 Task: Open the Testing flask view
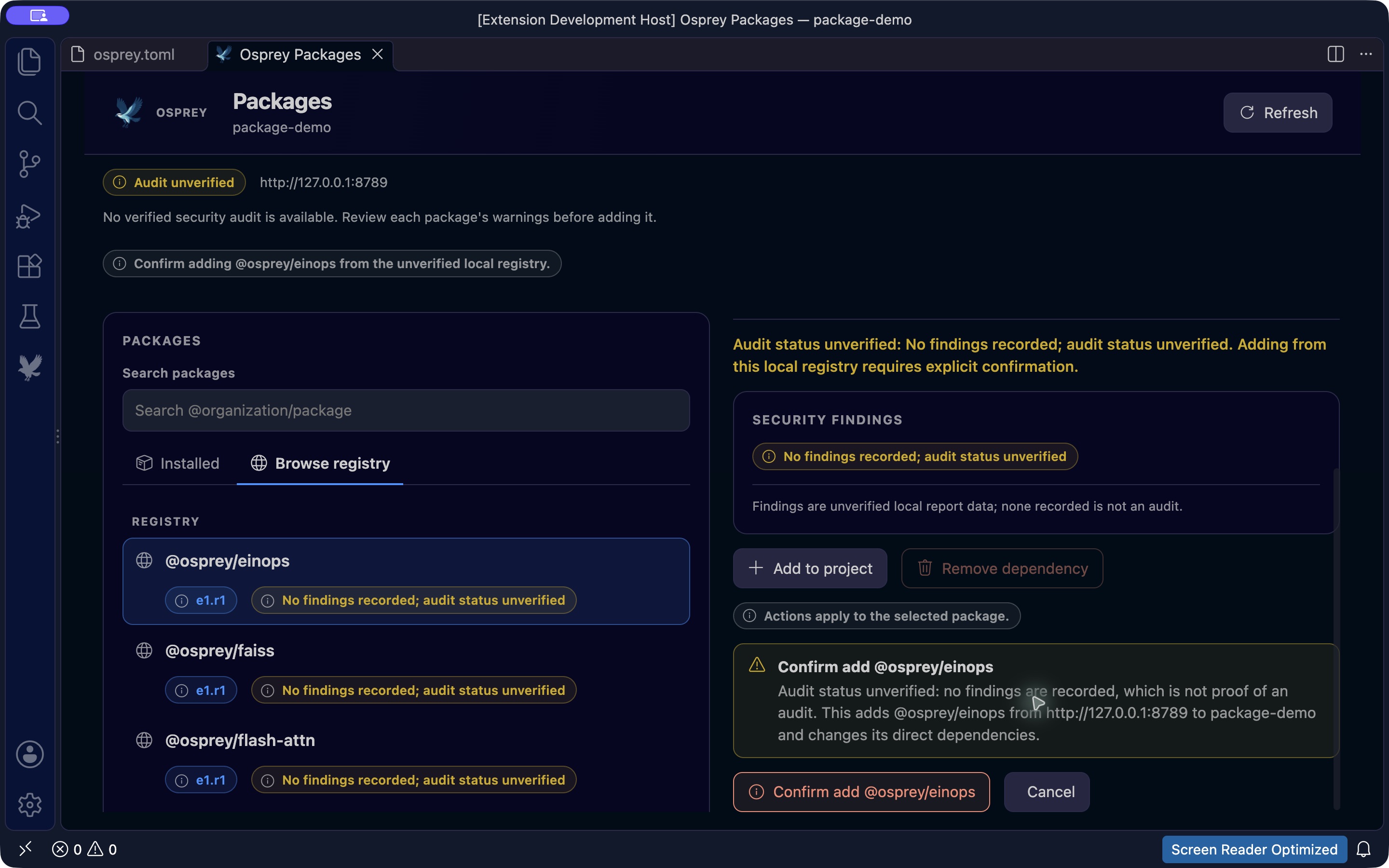point(29,316)
